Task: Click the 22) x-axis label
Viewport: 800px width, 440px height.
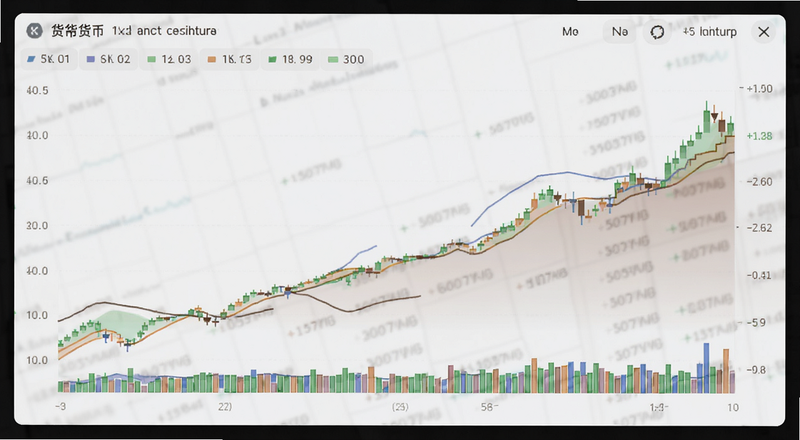Action: (x=225, y=407)
